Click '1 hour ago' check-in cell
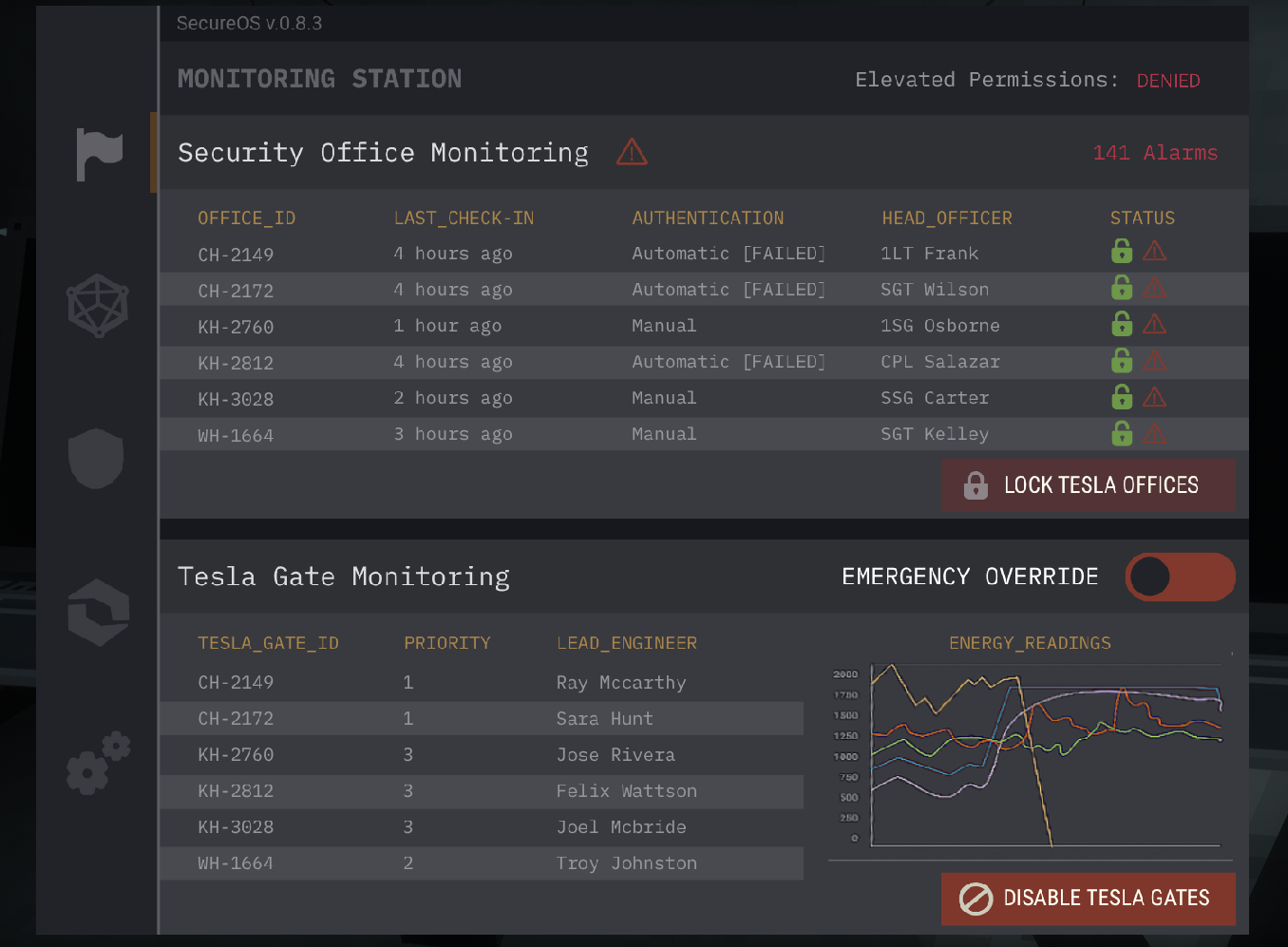This screenshot has width=1288, height=947. [x=447, y=326]
